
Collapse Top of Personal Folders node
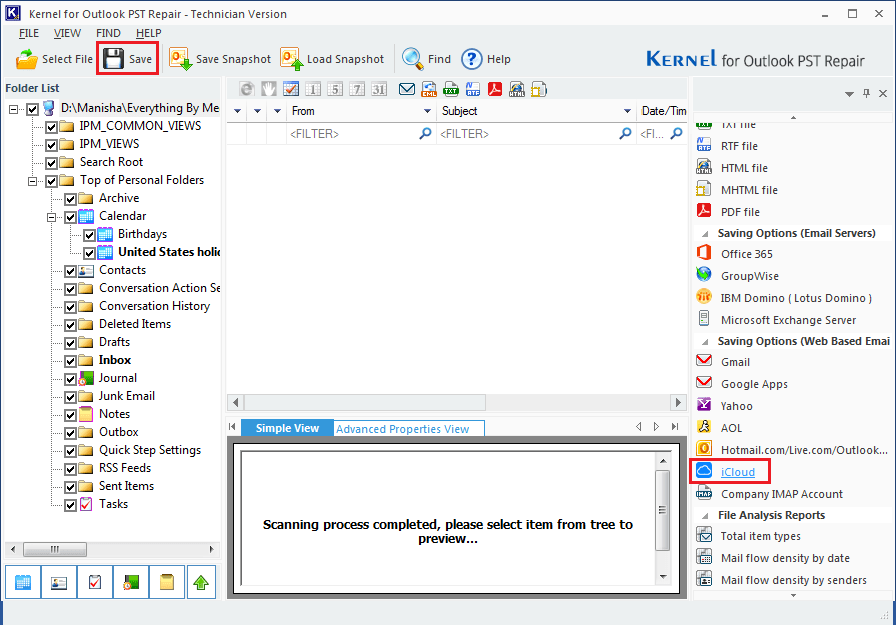coord(33,181)
